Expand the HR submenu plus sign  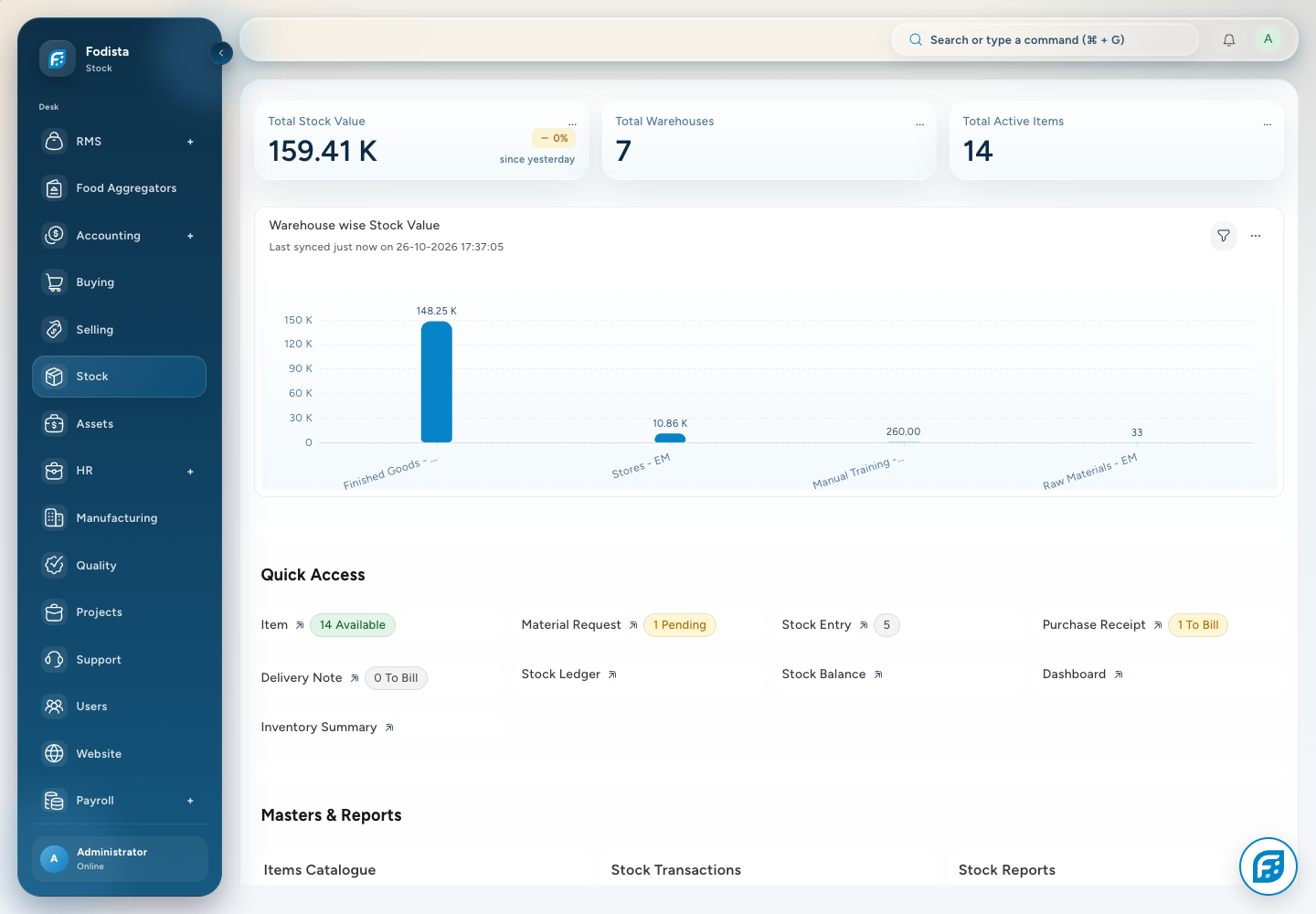(190, 472)
